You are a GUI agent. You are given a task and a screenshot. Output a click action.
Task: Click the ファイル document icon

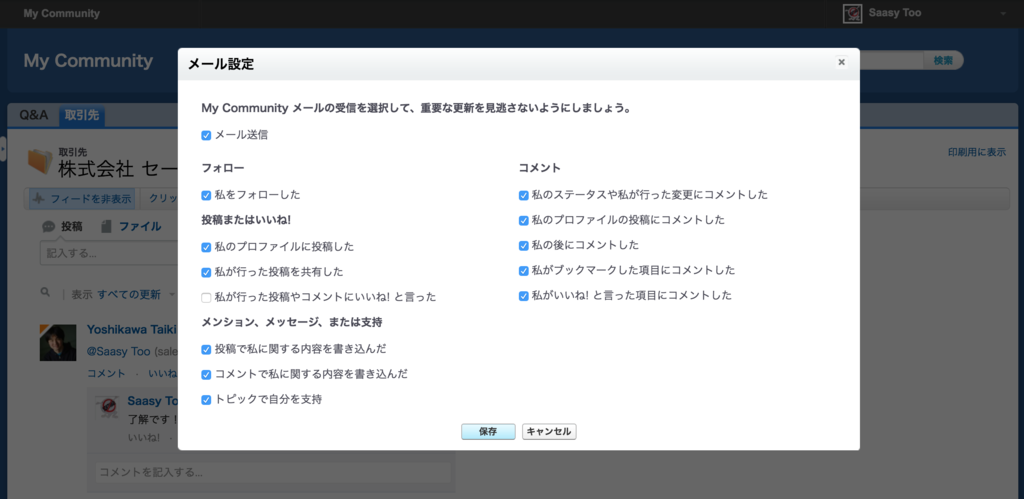106,227
